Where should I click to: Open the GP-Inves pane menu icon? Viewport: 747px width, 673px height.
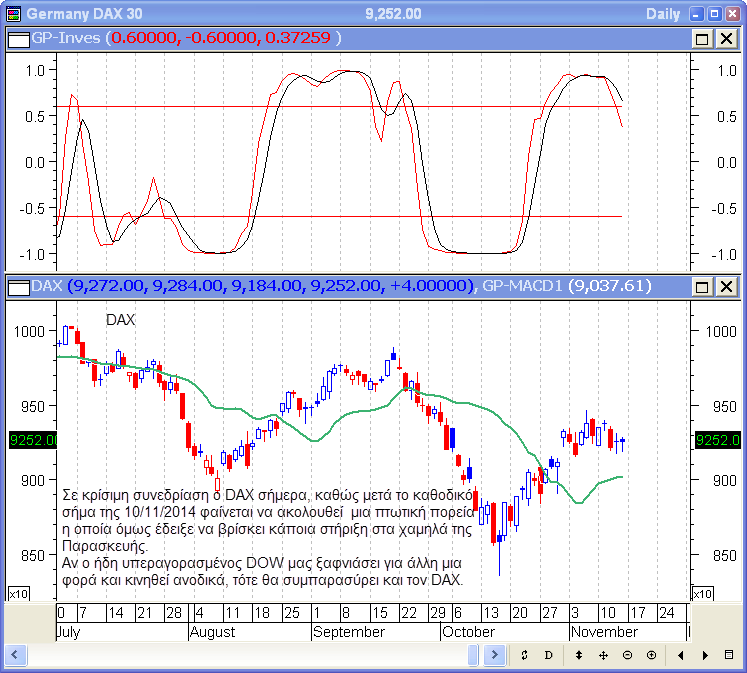point(18,38)
